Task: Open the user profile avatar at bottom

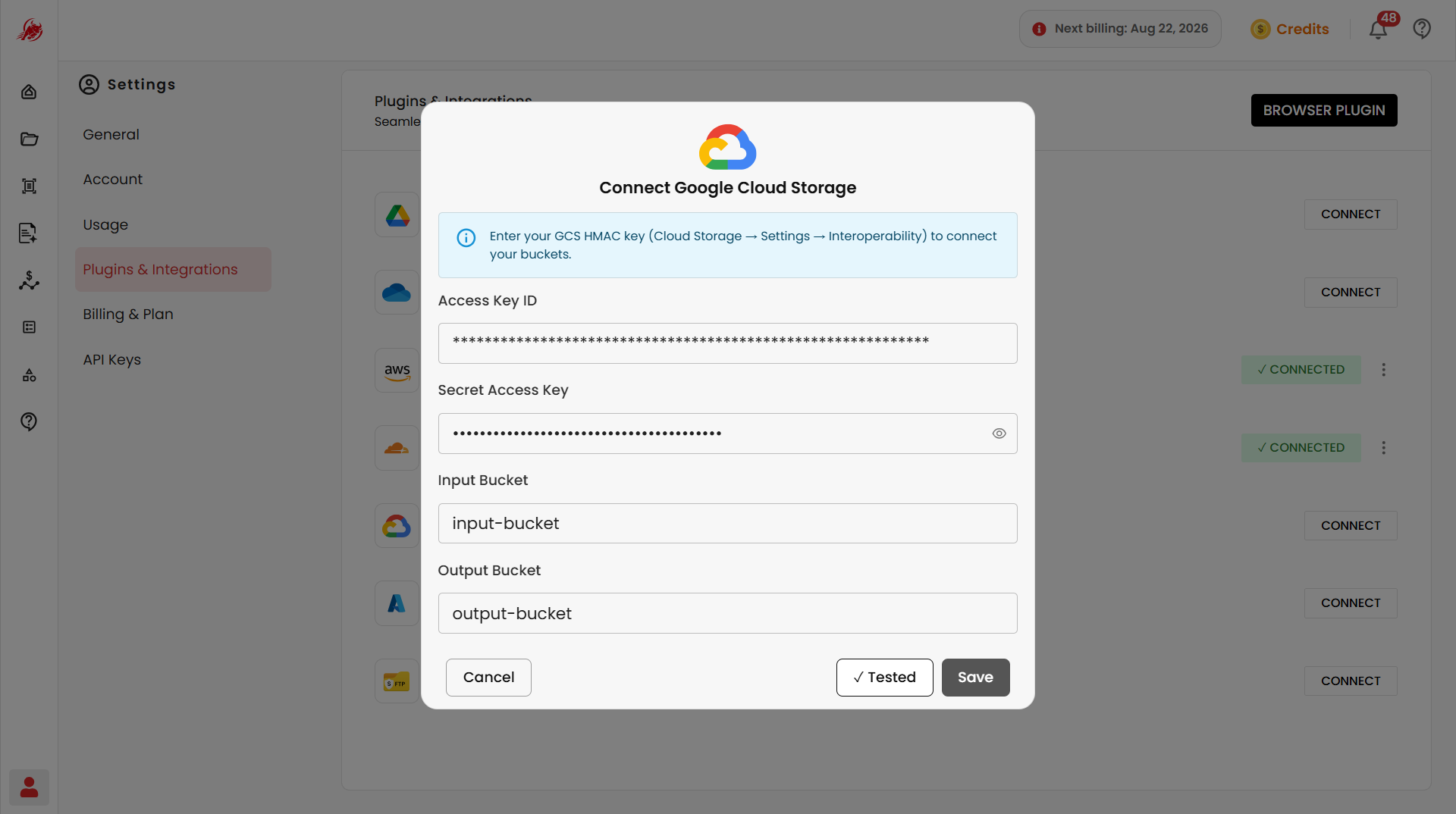Action: pyautogui.click(x=29, y=787)
